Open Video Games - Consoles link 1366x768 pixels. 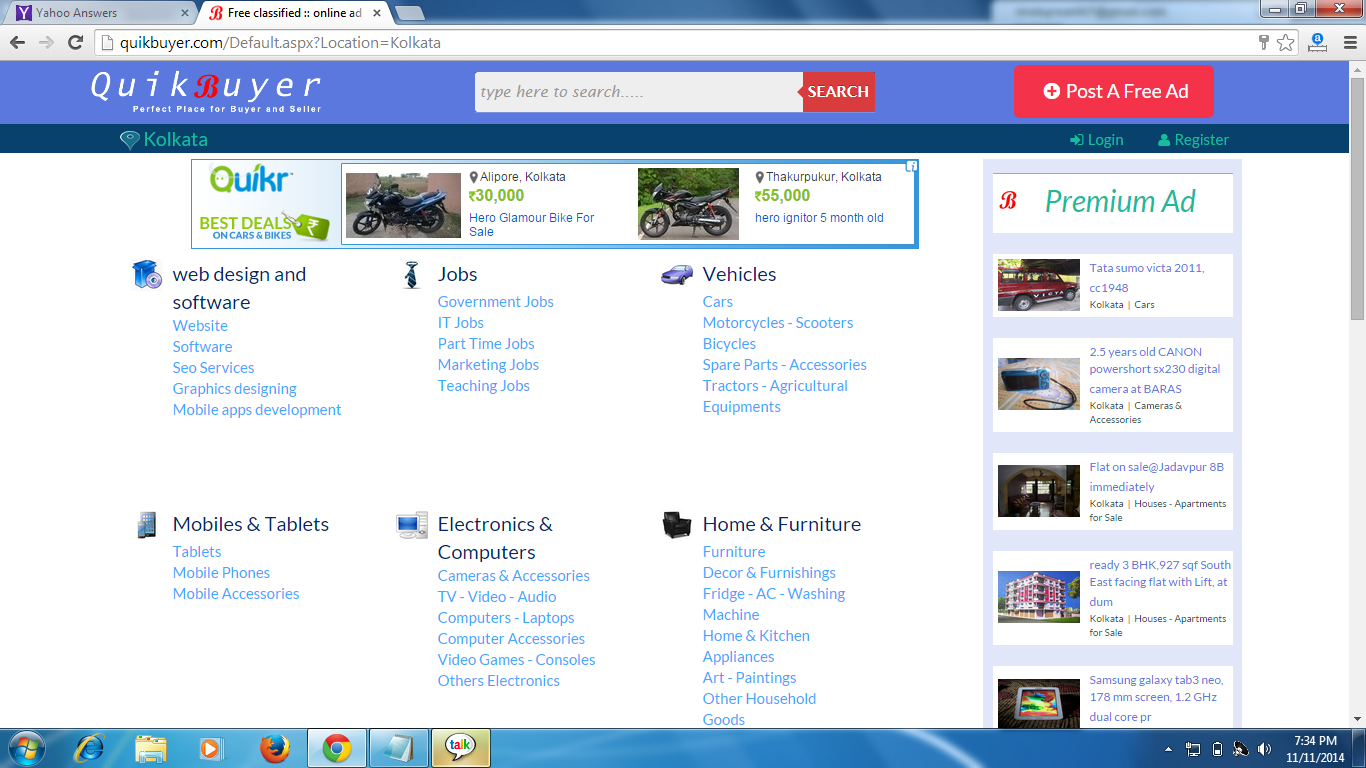pyautogui.click(x=516, y=659)
